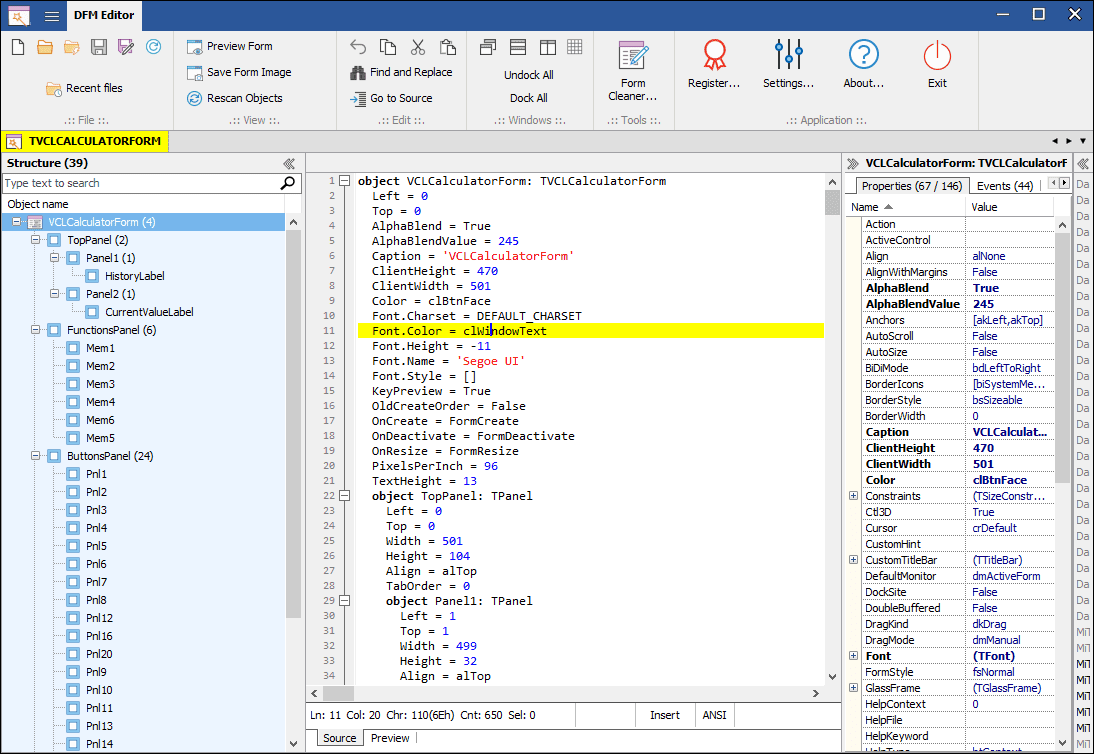
Task: Click the cascade windows icon
Action: (488, 47)
